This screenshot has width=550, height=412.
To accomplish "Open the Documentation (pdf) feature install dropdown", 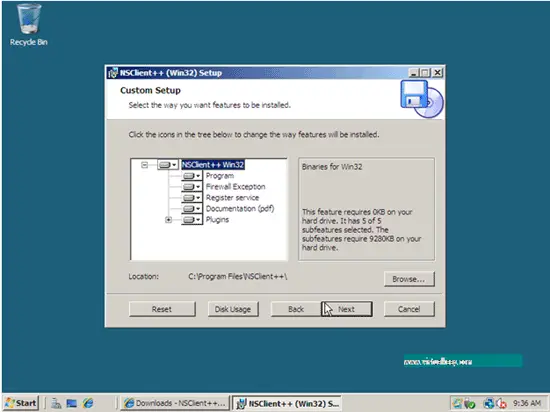I will coord(192,209).
